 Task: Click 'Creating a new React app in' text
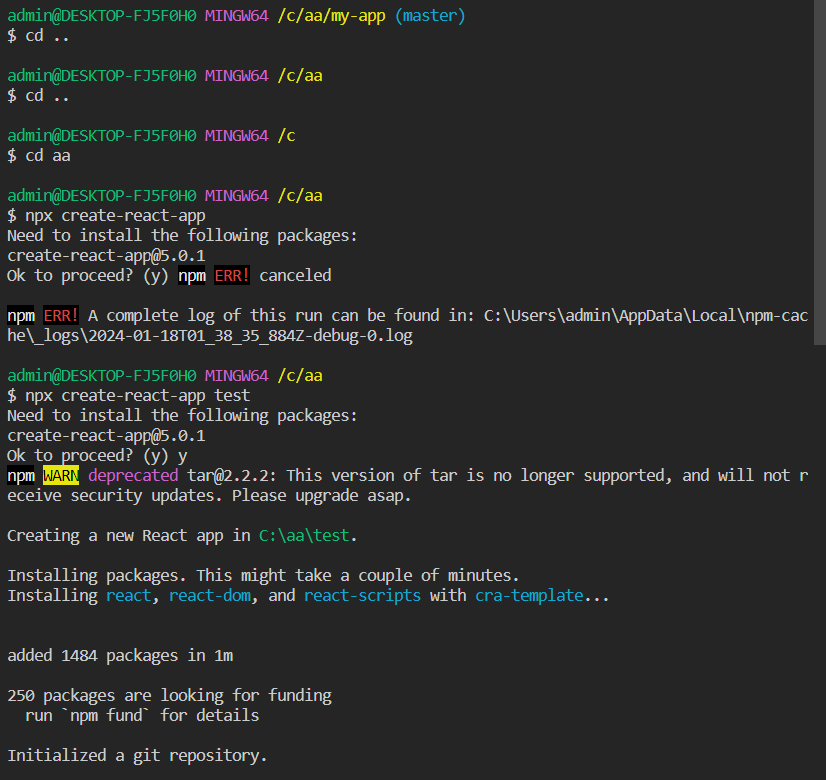click(129, 536)
